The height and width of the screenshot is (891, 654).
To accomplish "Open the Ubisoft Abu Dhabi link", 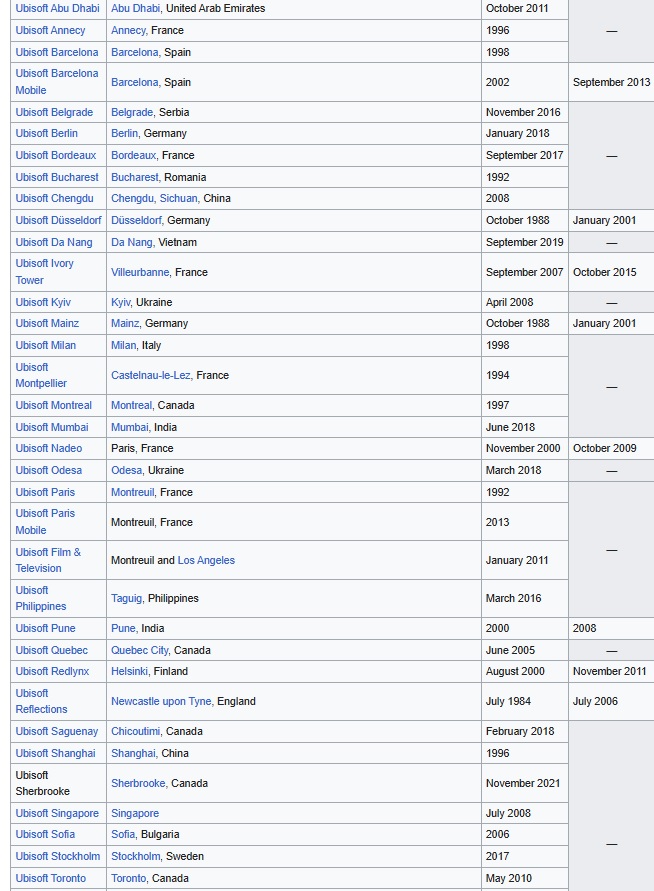I will point(57,9).
